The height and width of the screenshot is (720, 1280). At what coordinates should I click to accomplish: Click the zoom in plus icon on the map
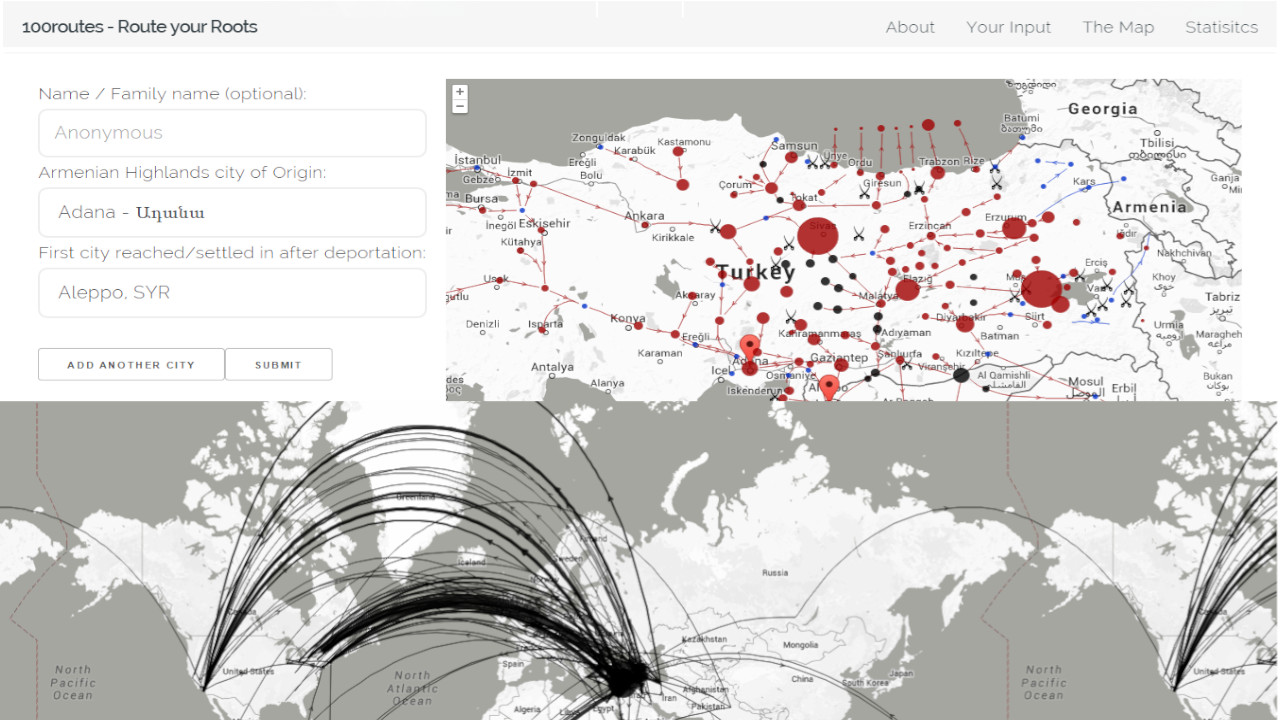click(460, 91)
